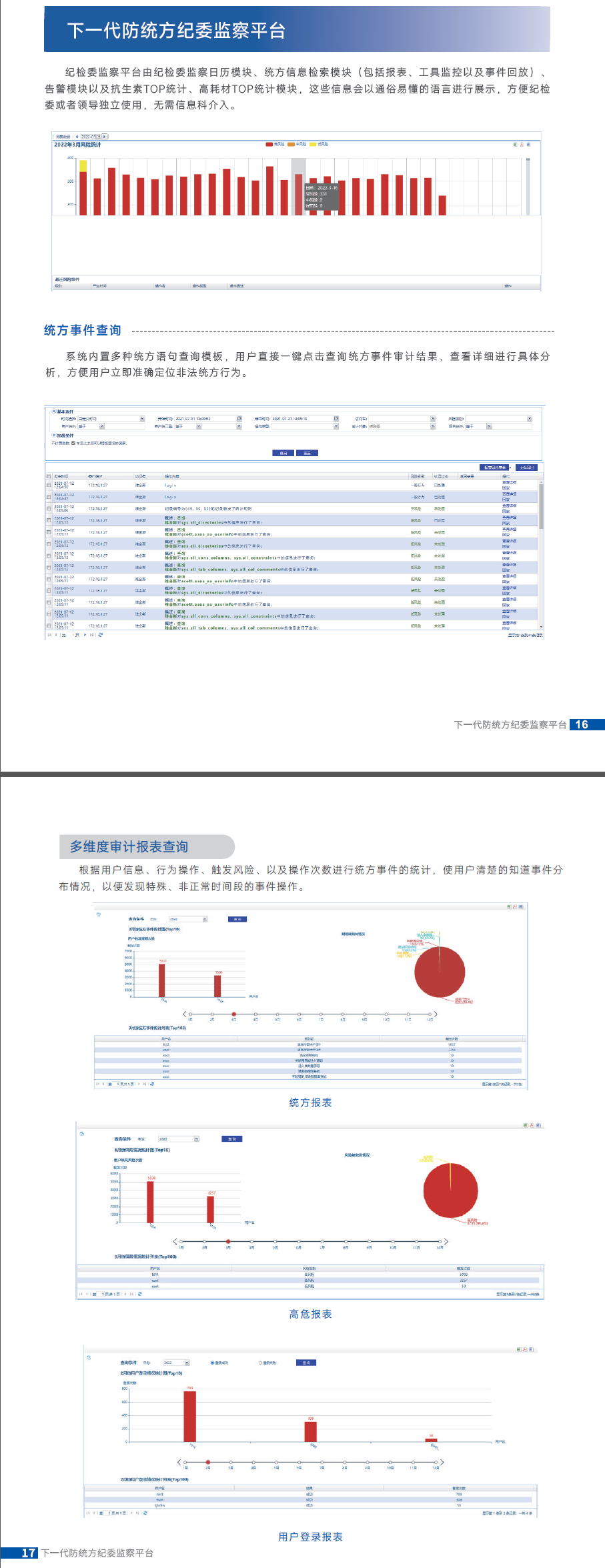Click Excel export icon above 统方报表 chart
This screenshot has width=605, height=1568.
pos(509,906)
